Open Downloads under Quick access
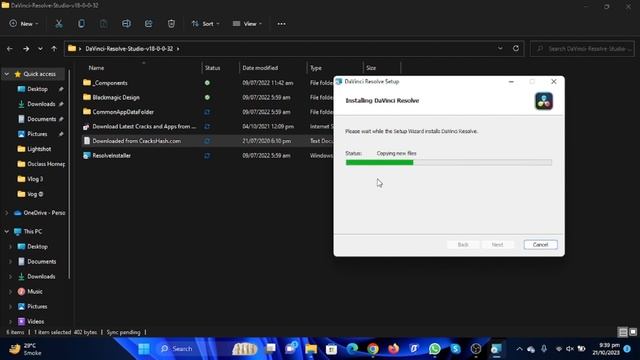The image size is (640, 360). point(41,104)
